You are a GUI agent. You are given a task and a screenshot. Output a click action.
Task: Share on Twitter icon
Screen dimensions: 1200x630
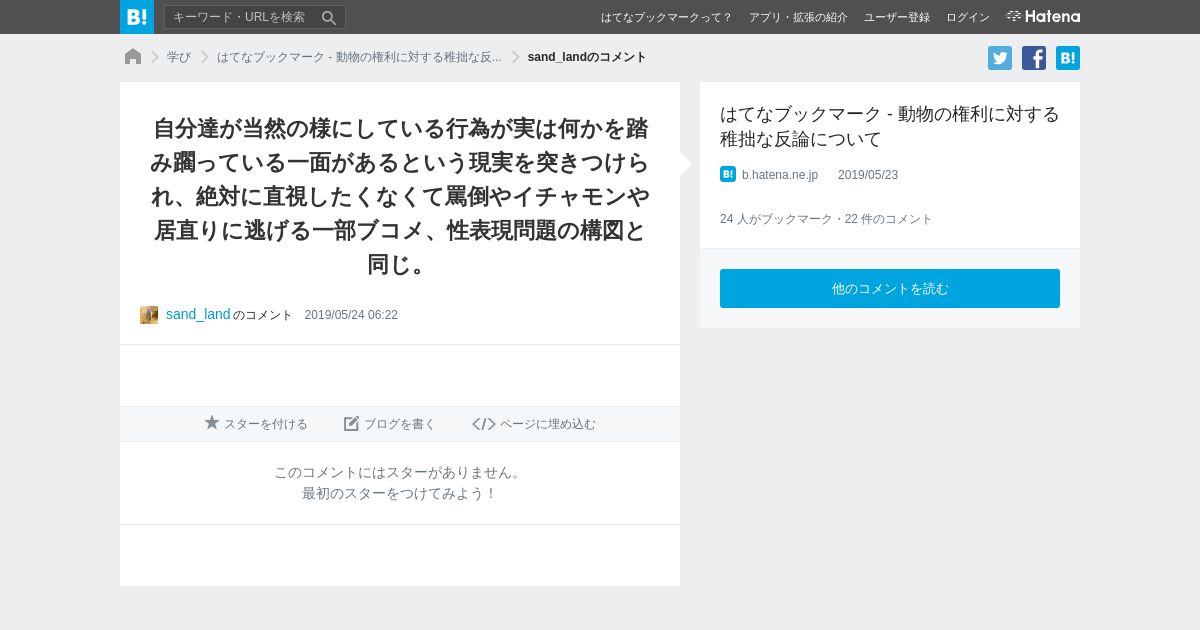[x=1000, y=58]
